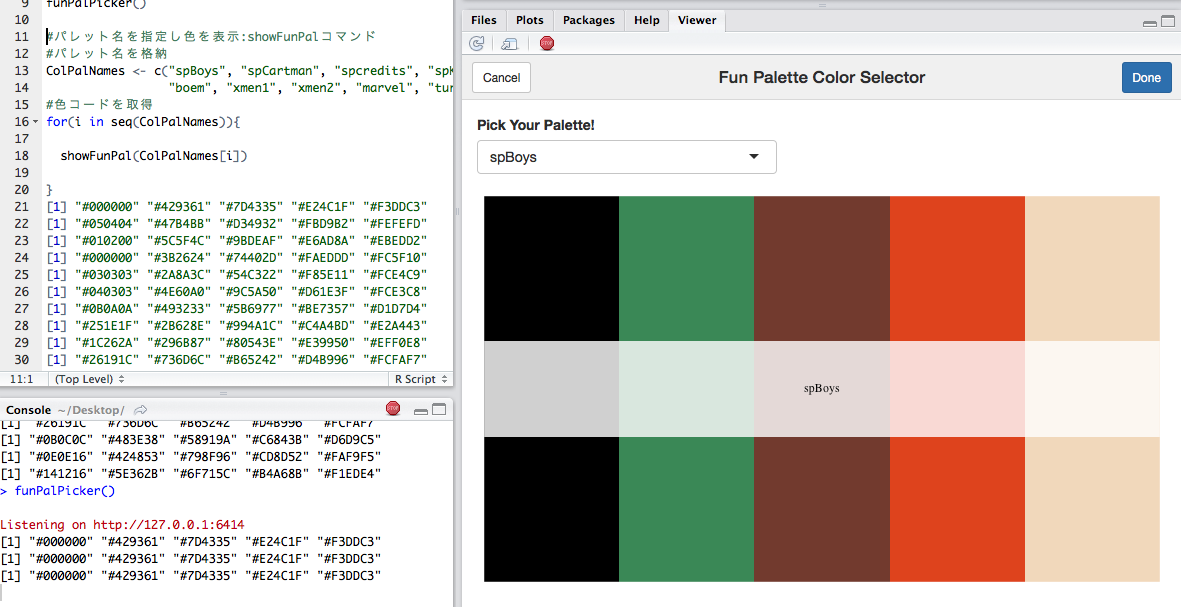Click line number 13 in editor gutter

[x=21, y=71]
